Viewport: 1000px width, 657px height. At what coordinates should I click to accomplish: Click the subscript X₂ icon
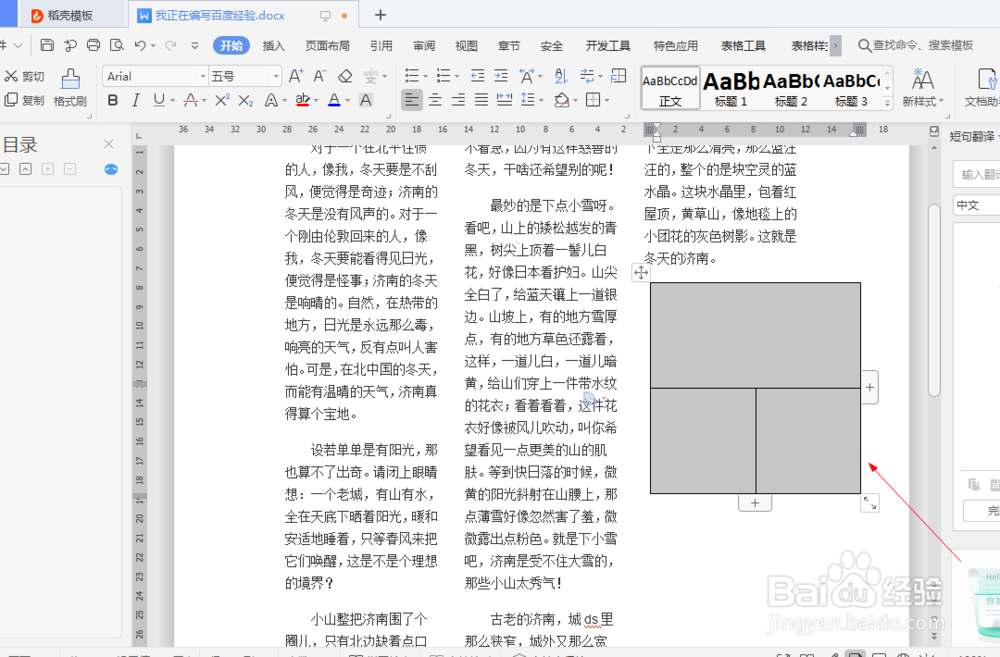(x=246, y=100)
